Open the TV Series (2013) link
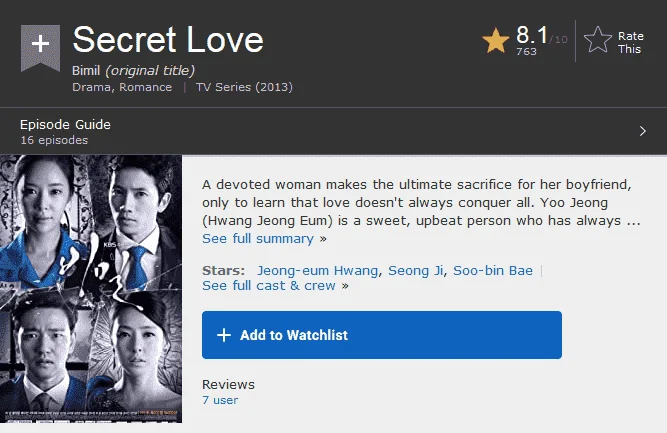667x433 pixels. coord(244,87)
